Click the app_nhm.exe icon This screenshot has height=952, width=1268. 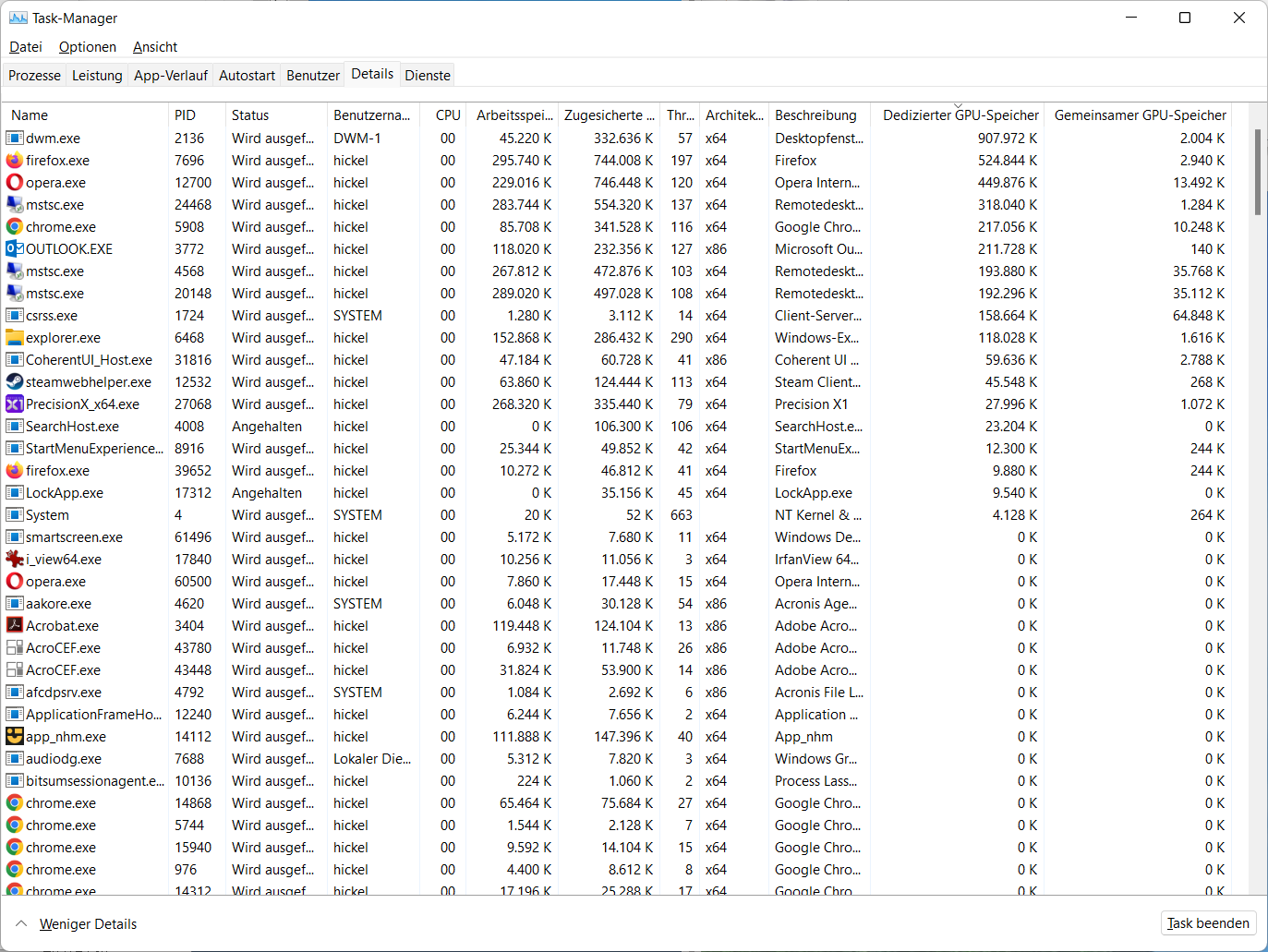pyautogui.click(x=15, y=737)
